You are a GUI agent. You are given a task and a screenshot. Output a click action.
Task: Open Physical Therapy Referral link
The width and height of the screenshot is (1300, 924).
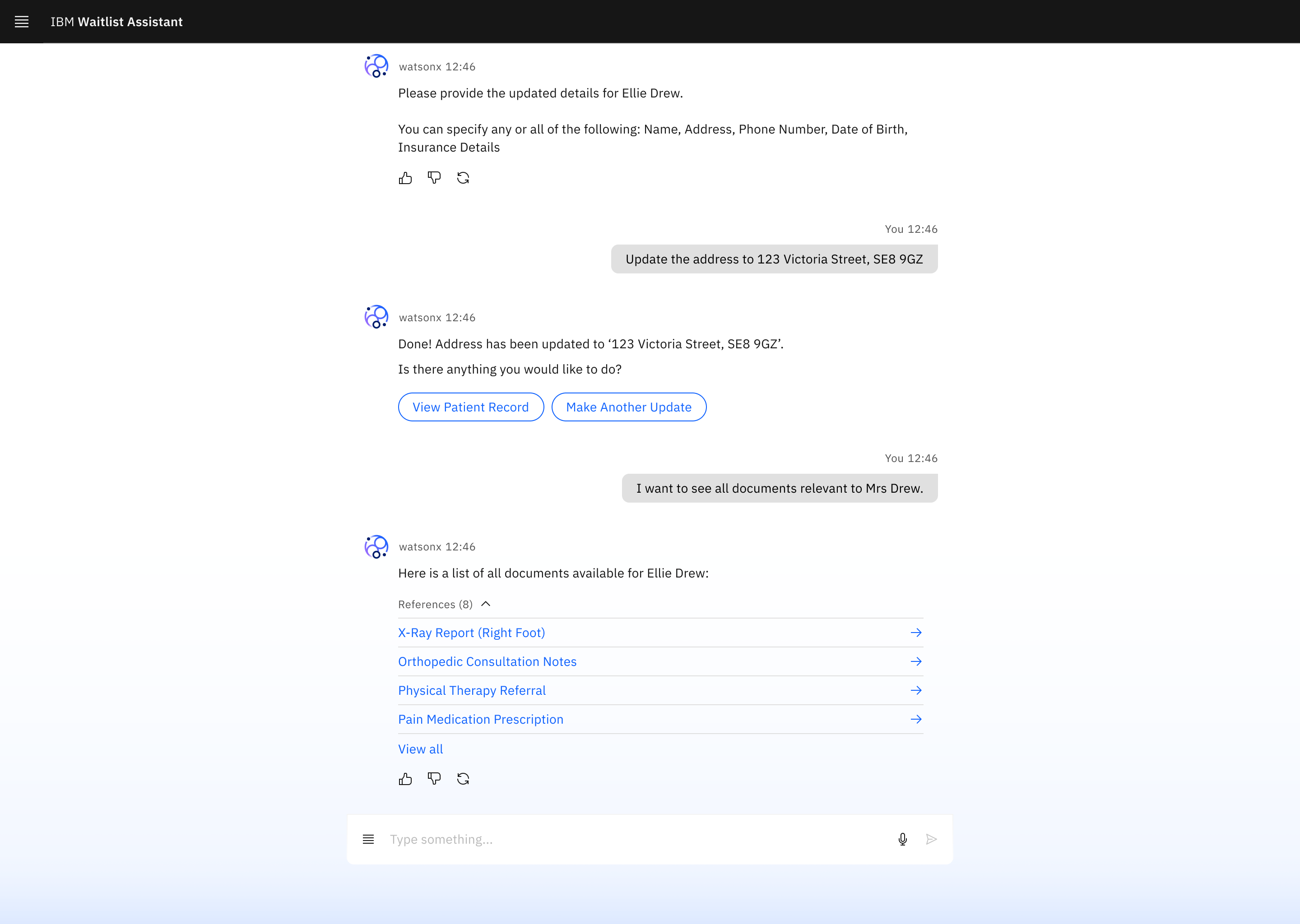(472, 691)
